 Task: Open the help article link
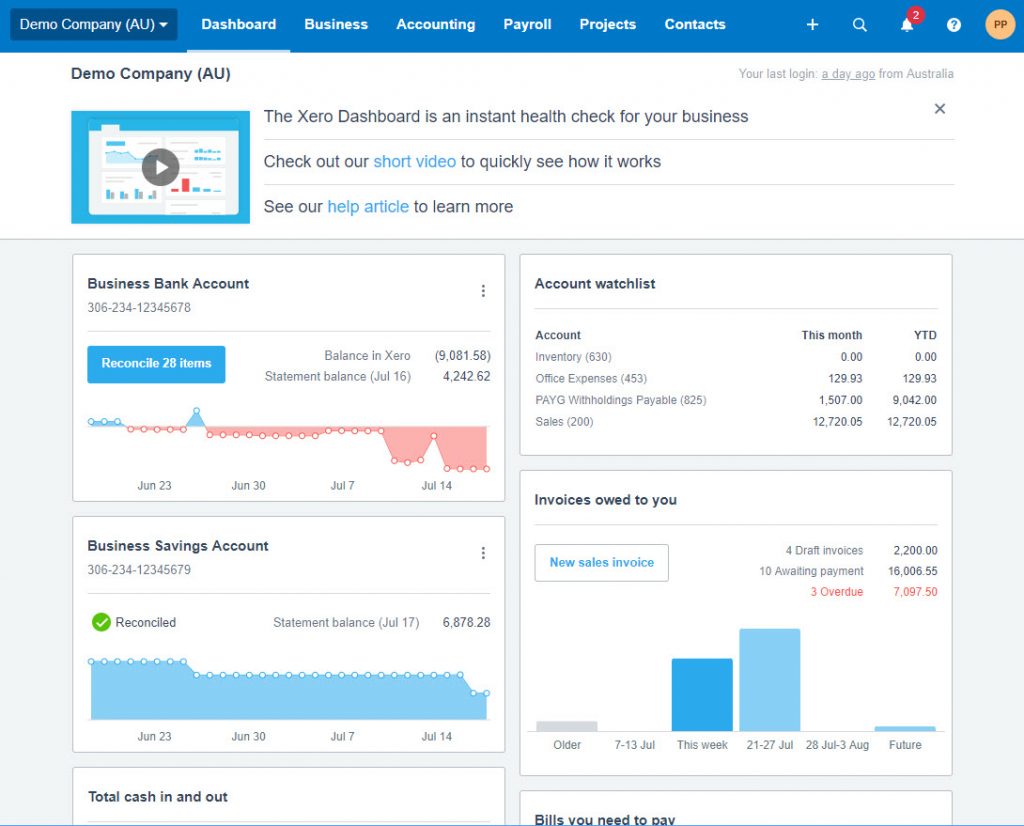(368, 206)
